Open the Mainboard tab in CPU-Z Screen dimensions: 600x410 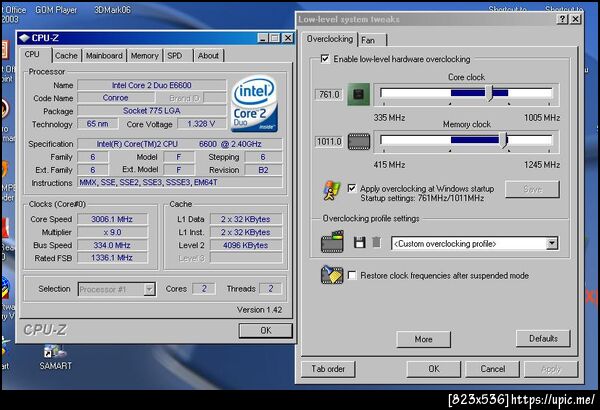104,56
